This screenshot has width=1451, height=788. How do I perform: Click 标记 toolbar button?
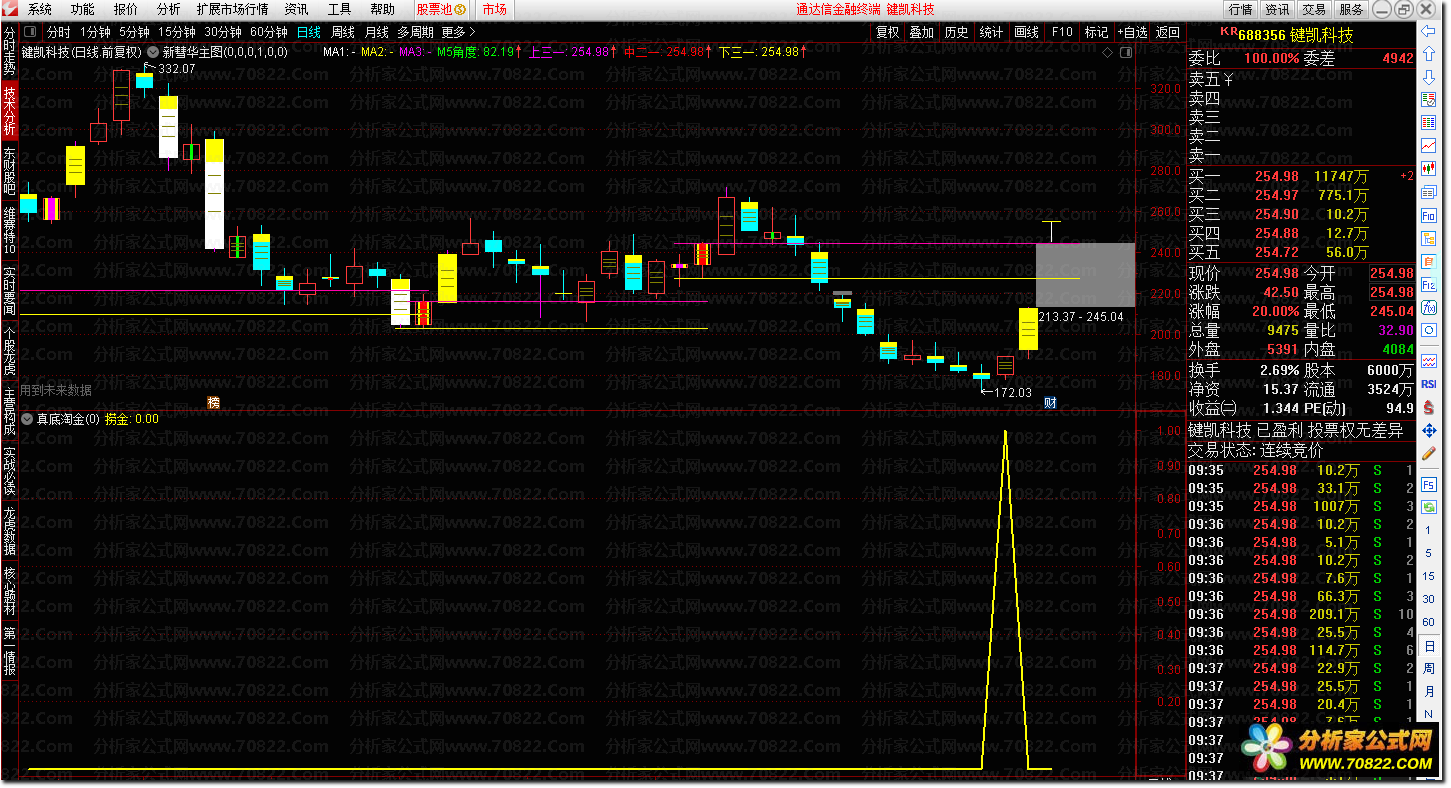(1096, 32)
